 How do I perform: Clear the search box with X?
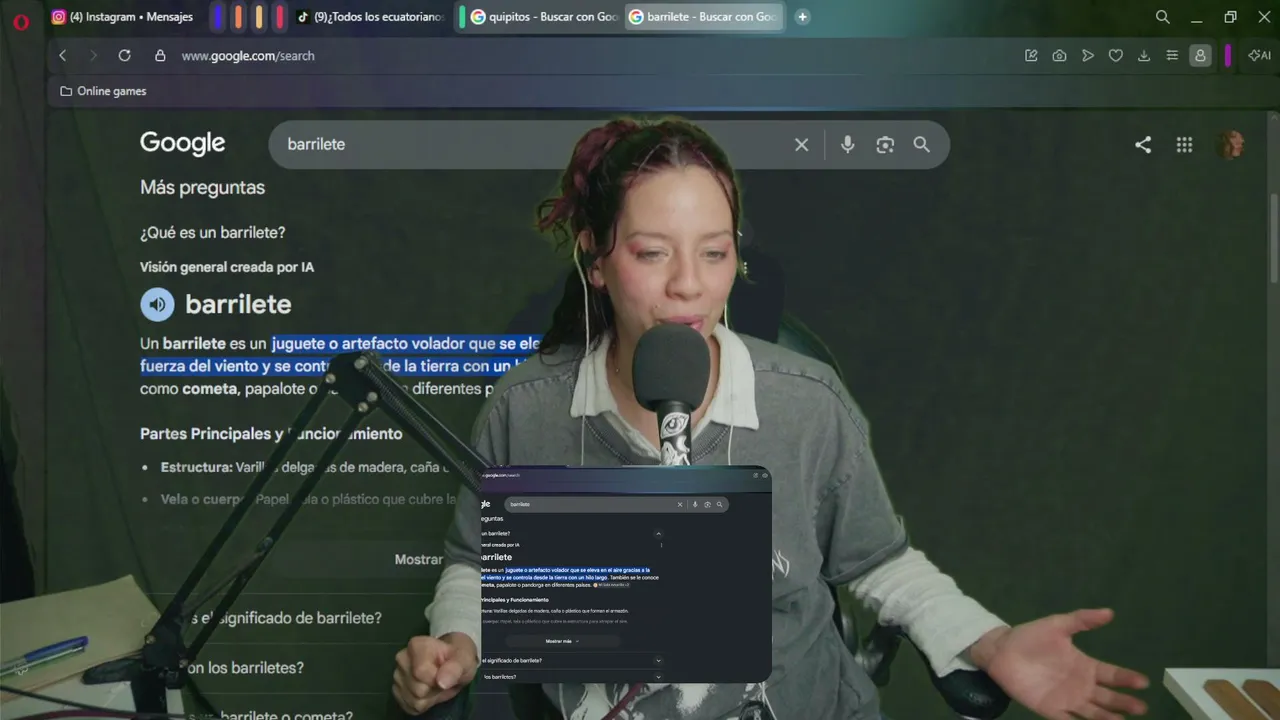coord(801,144)
